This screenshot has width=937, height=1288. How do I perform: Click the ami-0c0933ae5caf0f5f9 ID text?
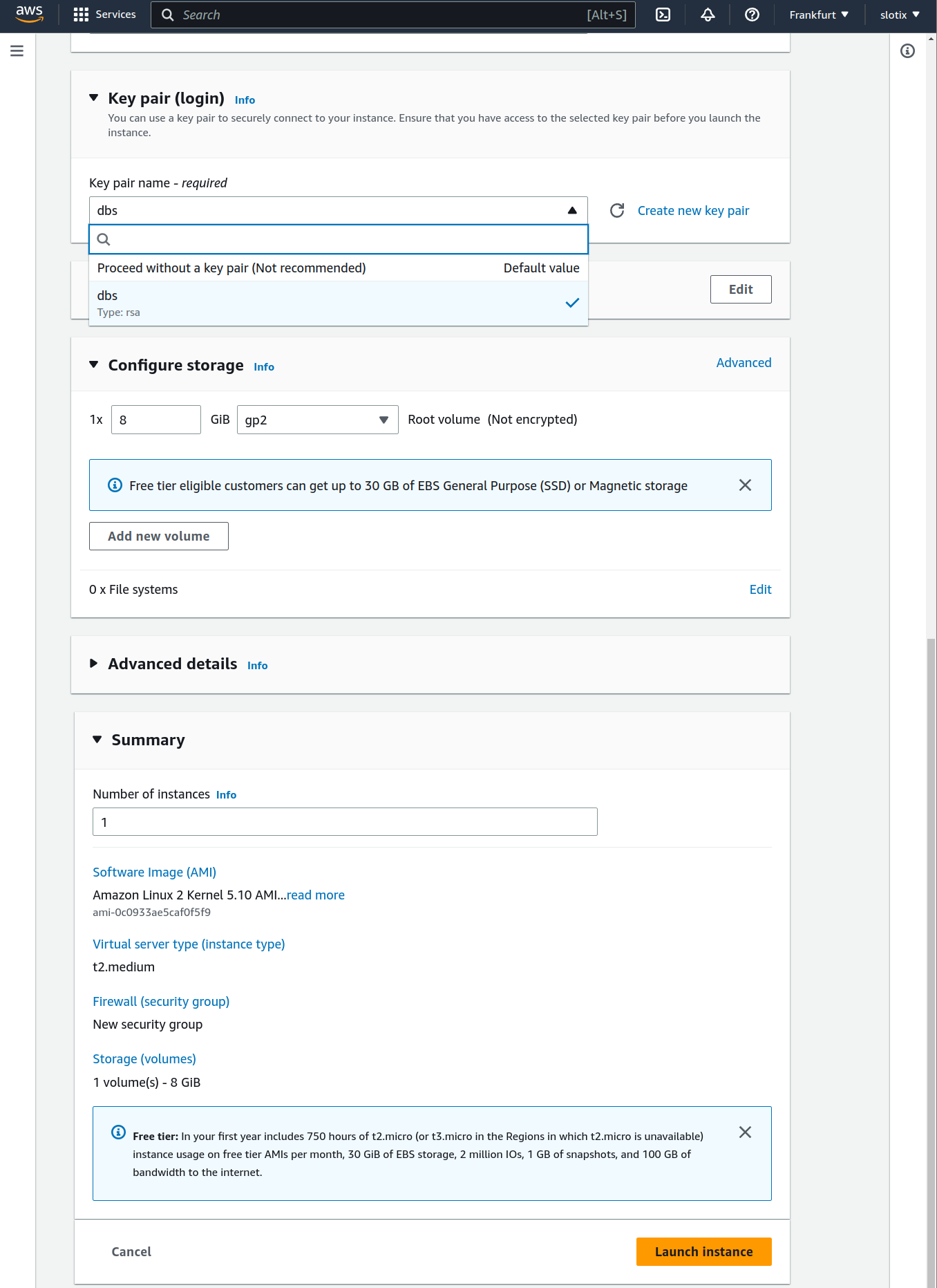coord(152,913)
